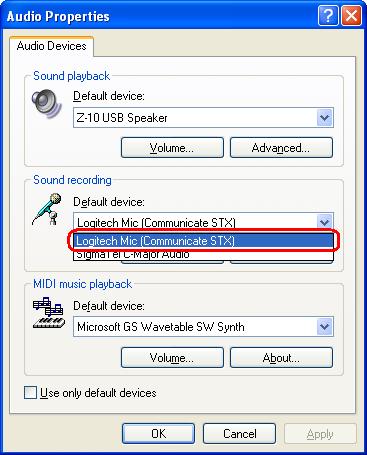This screenshot has height=455, width=367.
Task: Expand the Sound playback device dropdown arrow
Action: coord(324,117)
